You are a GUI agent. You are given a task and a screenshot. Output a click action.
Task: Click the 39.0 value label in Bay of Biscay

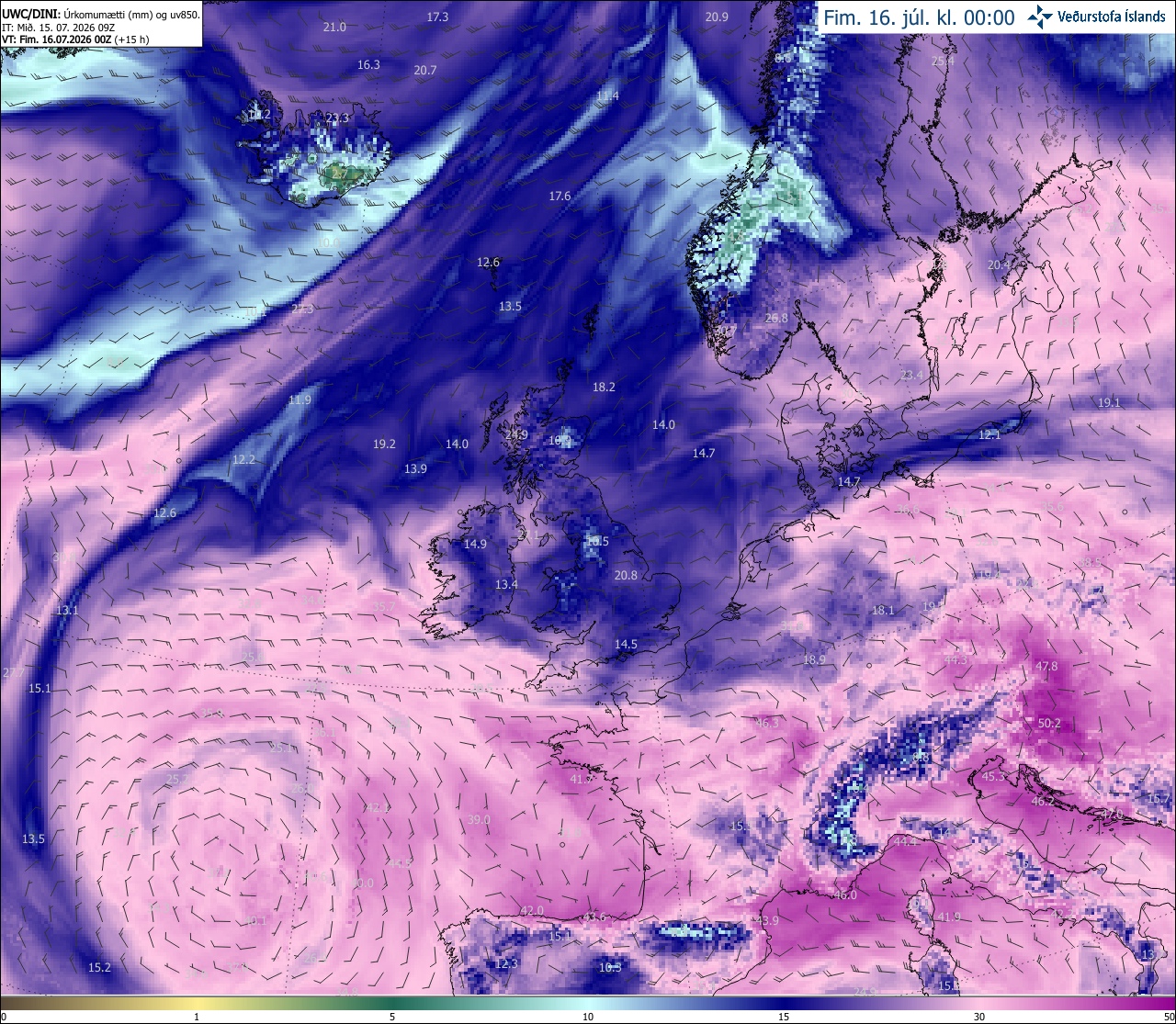tap(479, 820)
